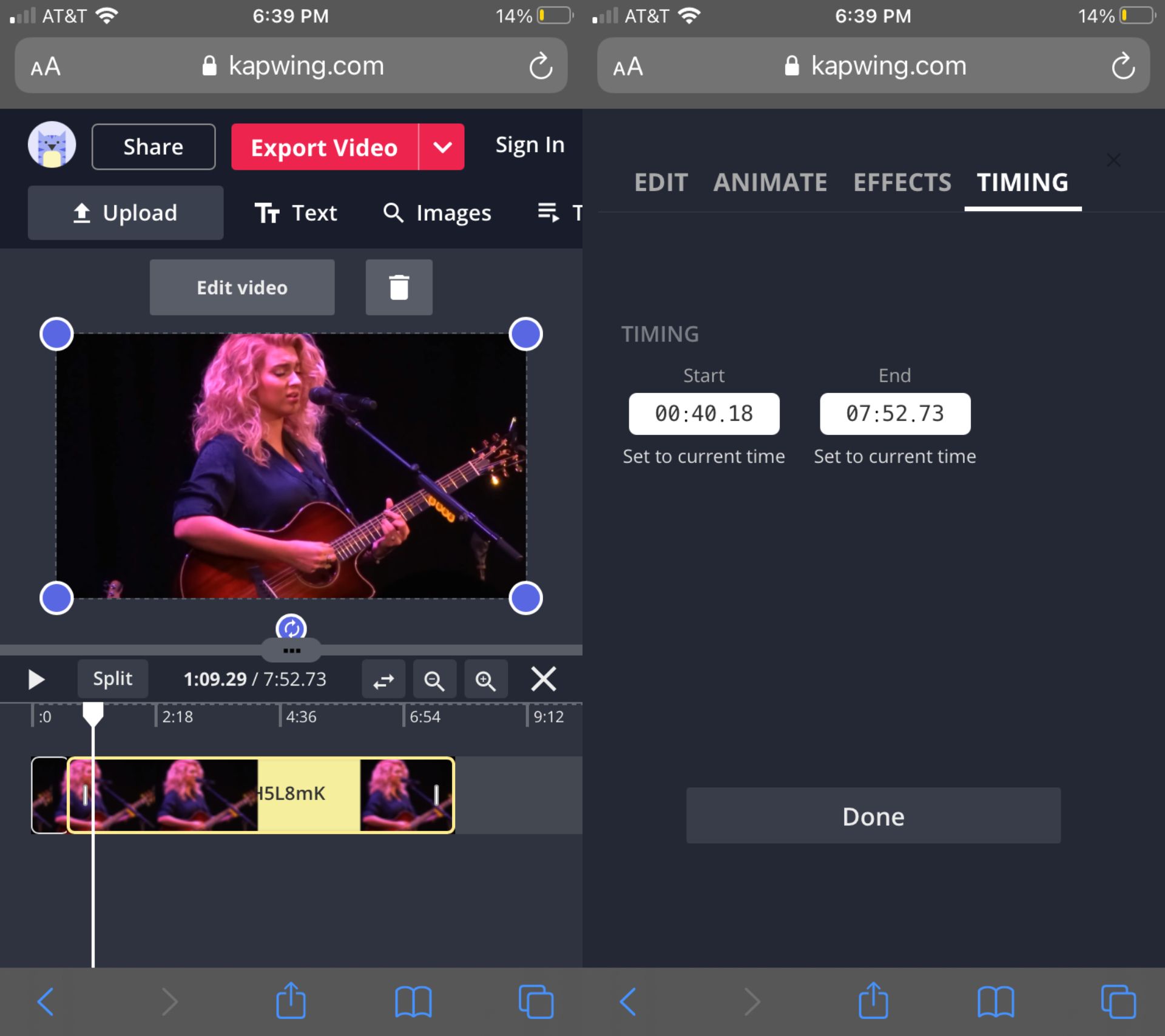Tap the AA text size menu

46,66
